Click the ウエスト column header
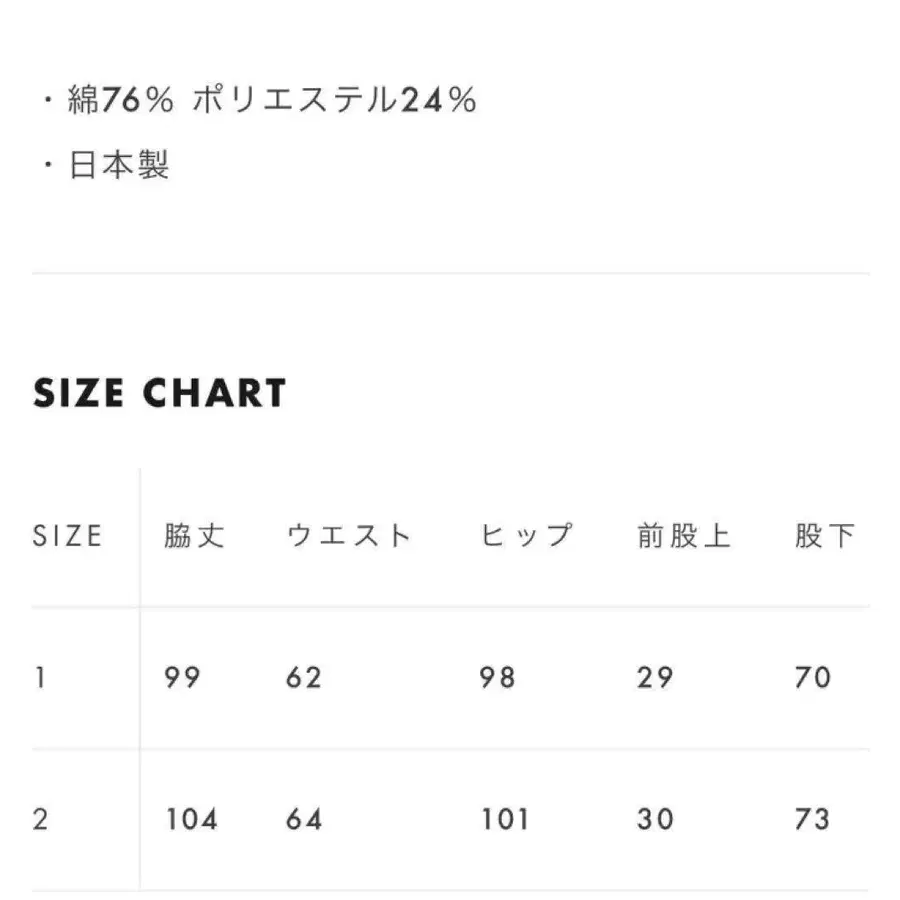 pos(348,536)
